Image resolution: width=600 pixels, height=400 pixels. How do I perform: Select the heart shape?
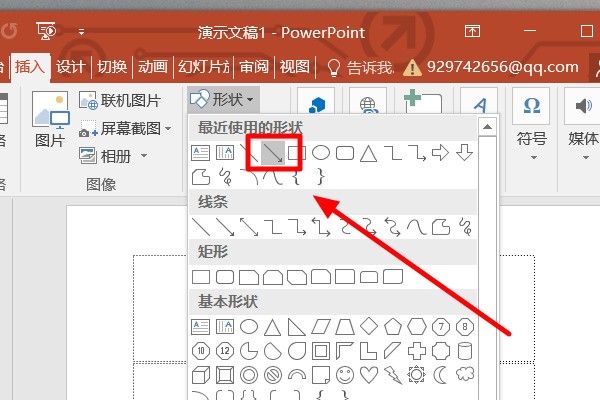(x=369, y=374)
